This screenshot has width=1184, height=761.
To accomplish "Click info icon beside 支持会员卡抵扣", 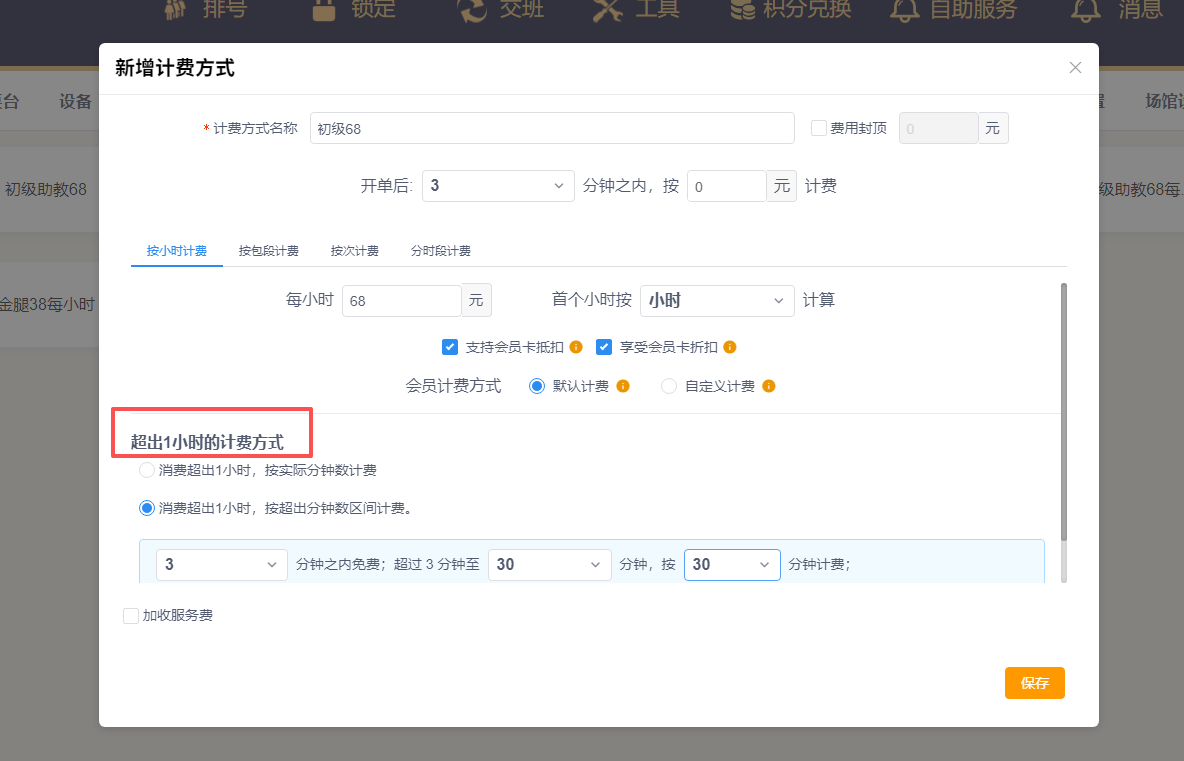I will coord(576,347).
